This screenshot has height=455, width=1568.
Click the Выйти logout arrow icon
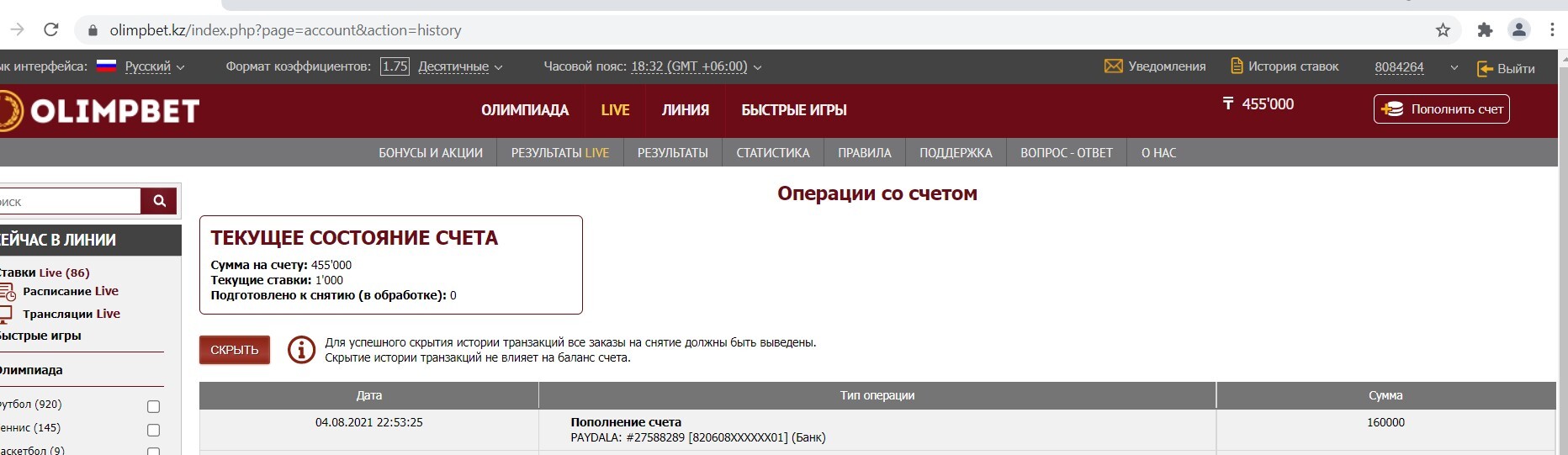tap(1485, 68)
